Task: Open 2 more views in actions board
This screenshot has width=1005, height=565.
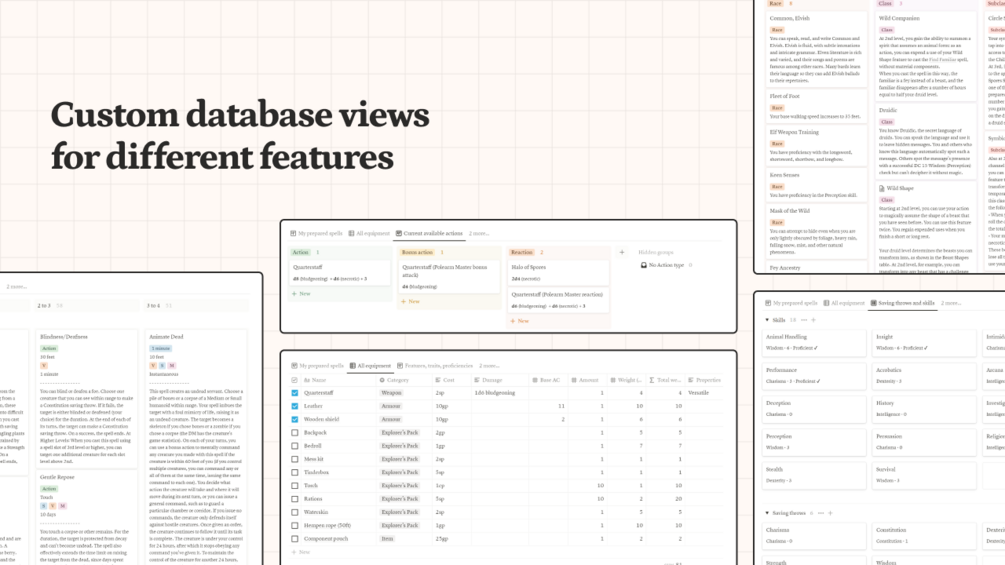Action: 479,233
